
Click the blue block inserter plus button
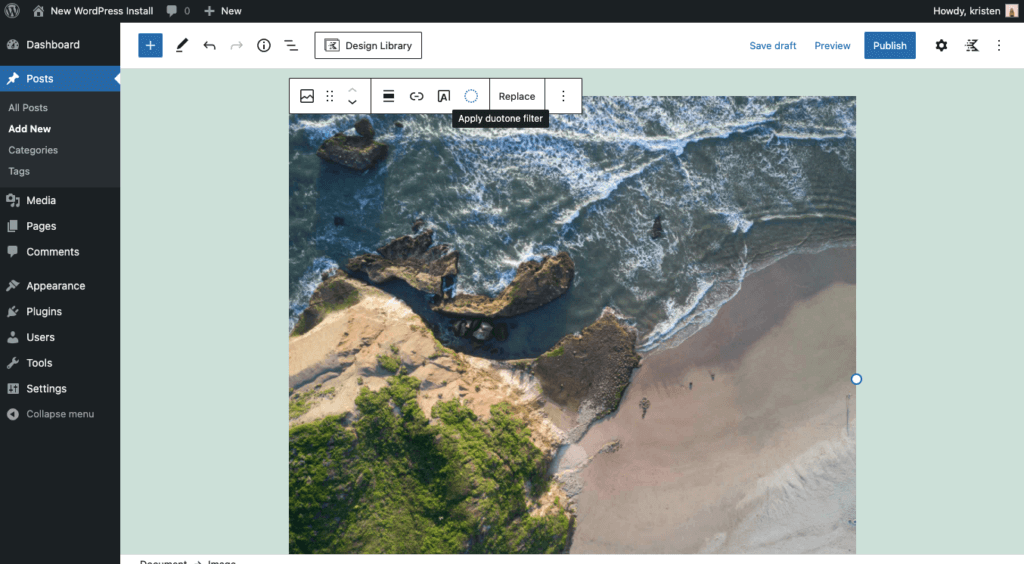[x=150, y=45]
